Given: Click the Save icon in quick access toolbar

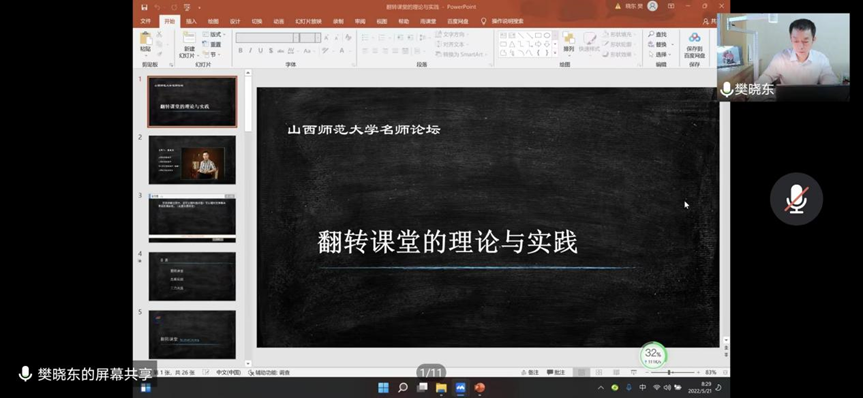Looking at the screenshot, I should tap(144, 7).
